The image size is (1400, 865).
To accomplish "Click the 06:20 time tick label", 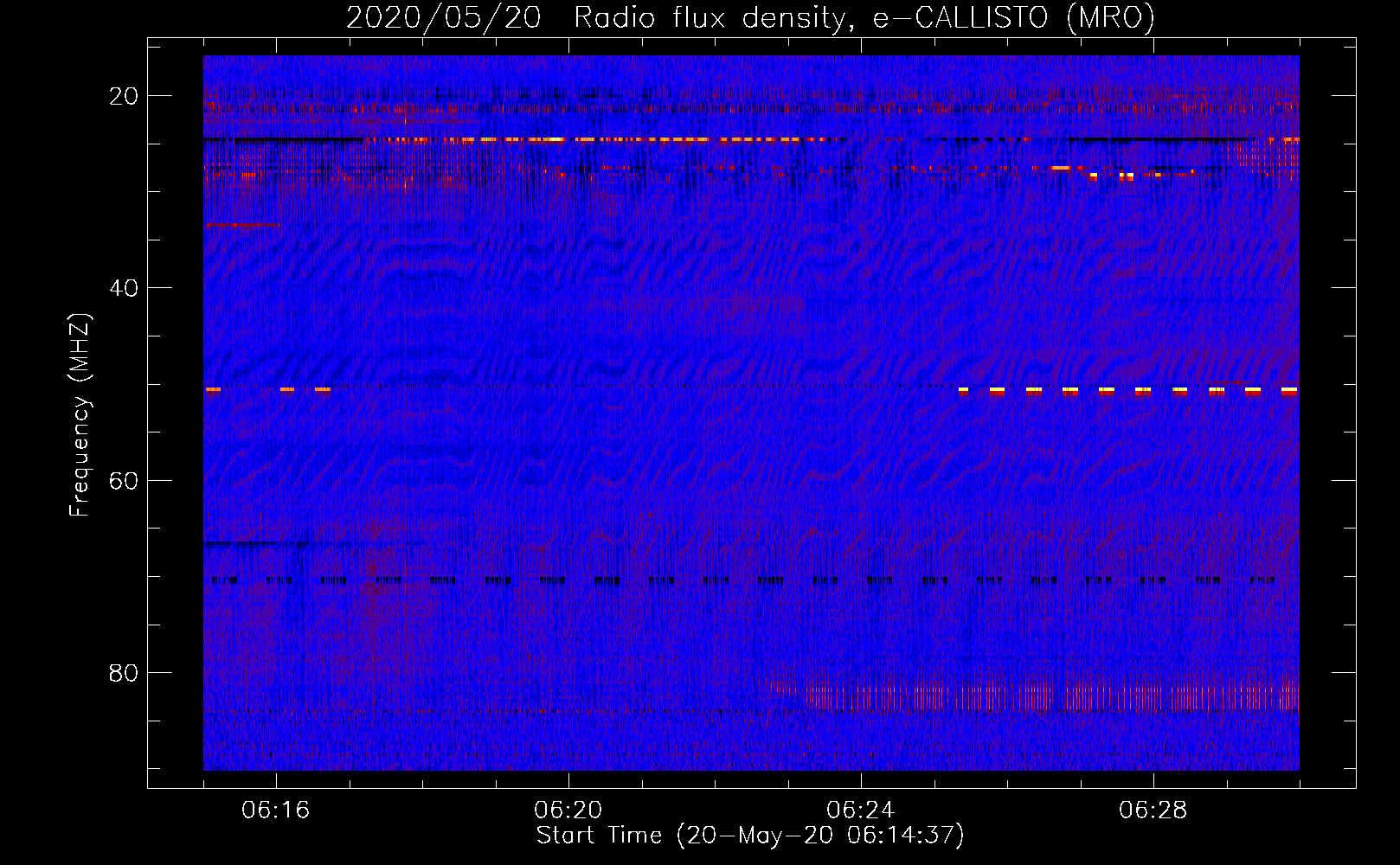I will (568, 811).
